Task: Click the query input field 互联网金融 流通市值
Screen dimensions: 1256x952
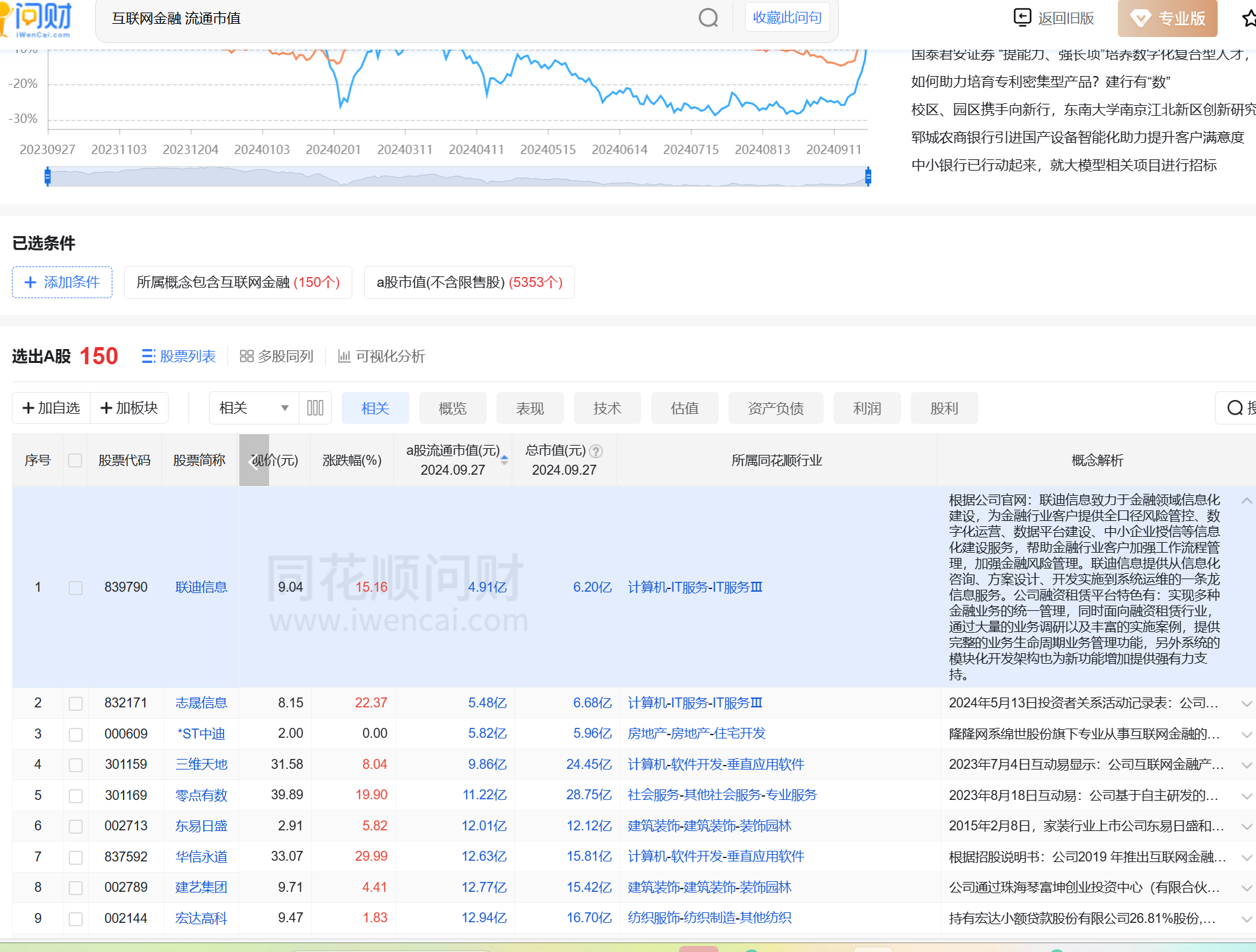Action: (x=397, y=19)
